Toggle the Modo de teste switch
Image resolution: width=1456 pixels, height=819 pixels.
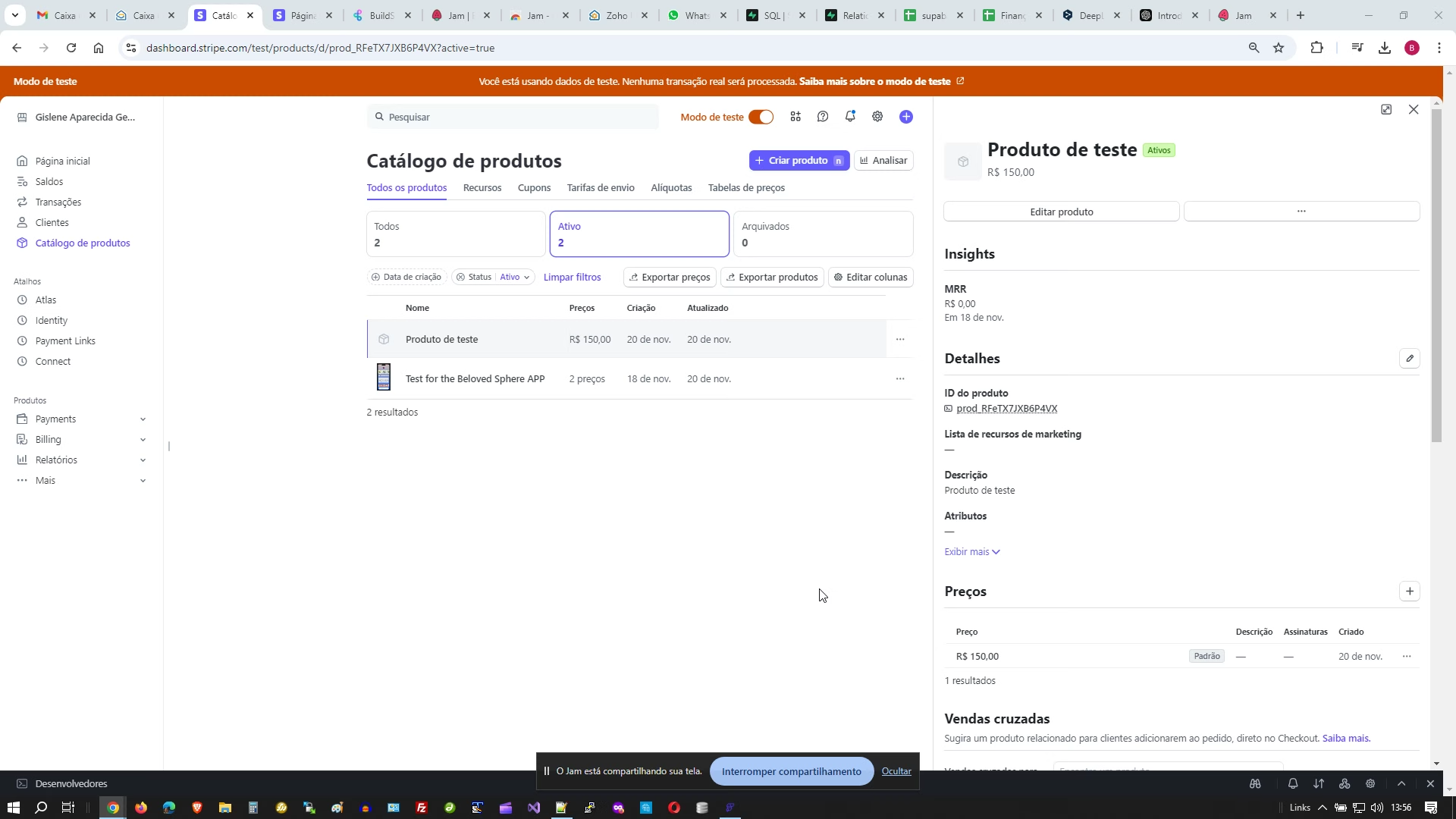[x=761, y=117]
